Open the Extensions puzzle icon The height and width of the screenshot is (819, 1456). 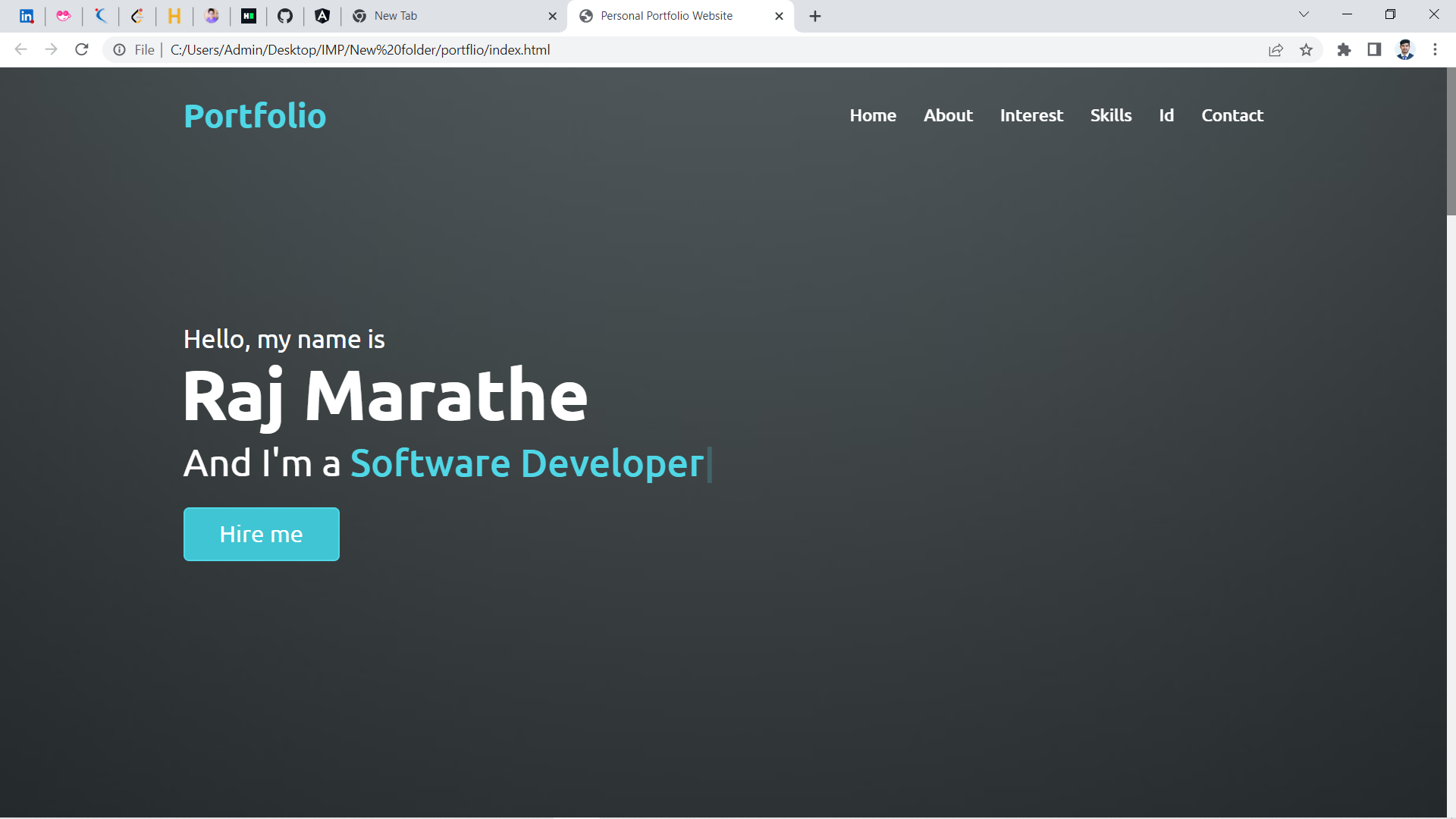(x=1344, y=50)
